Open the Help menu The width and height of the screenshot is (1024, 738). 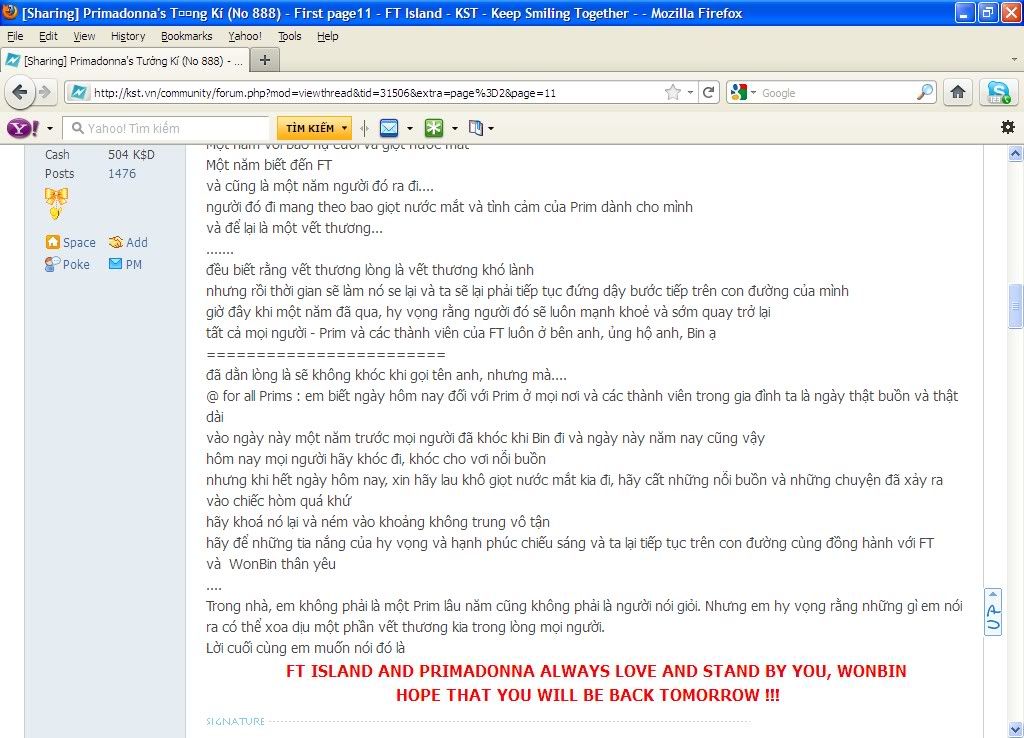pos(328,37)
